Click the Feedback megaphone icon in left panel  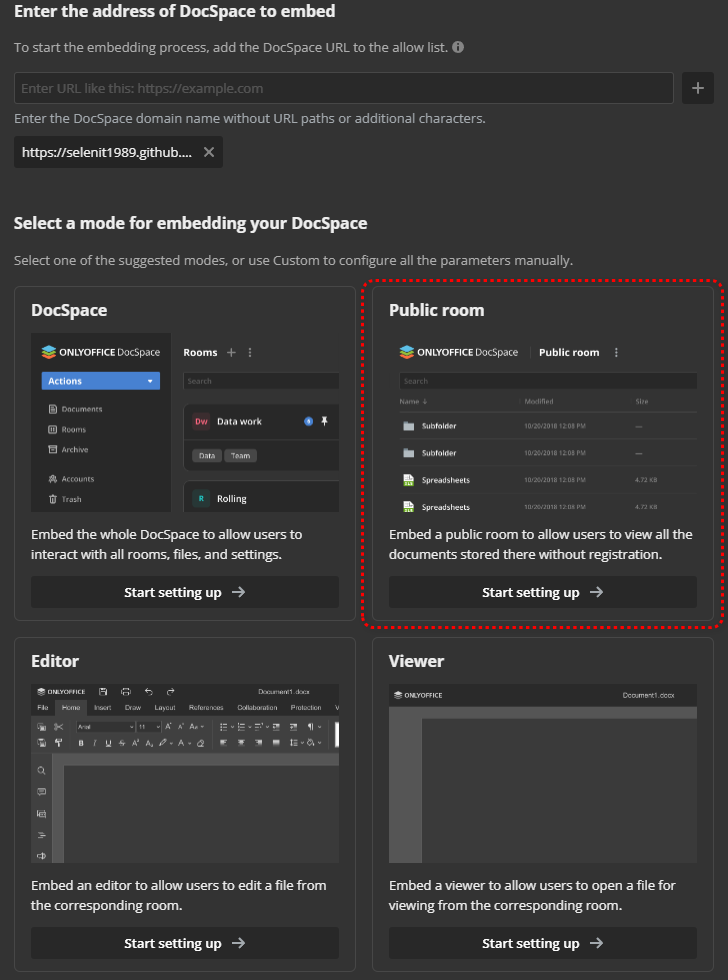42,856
